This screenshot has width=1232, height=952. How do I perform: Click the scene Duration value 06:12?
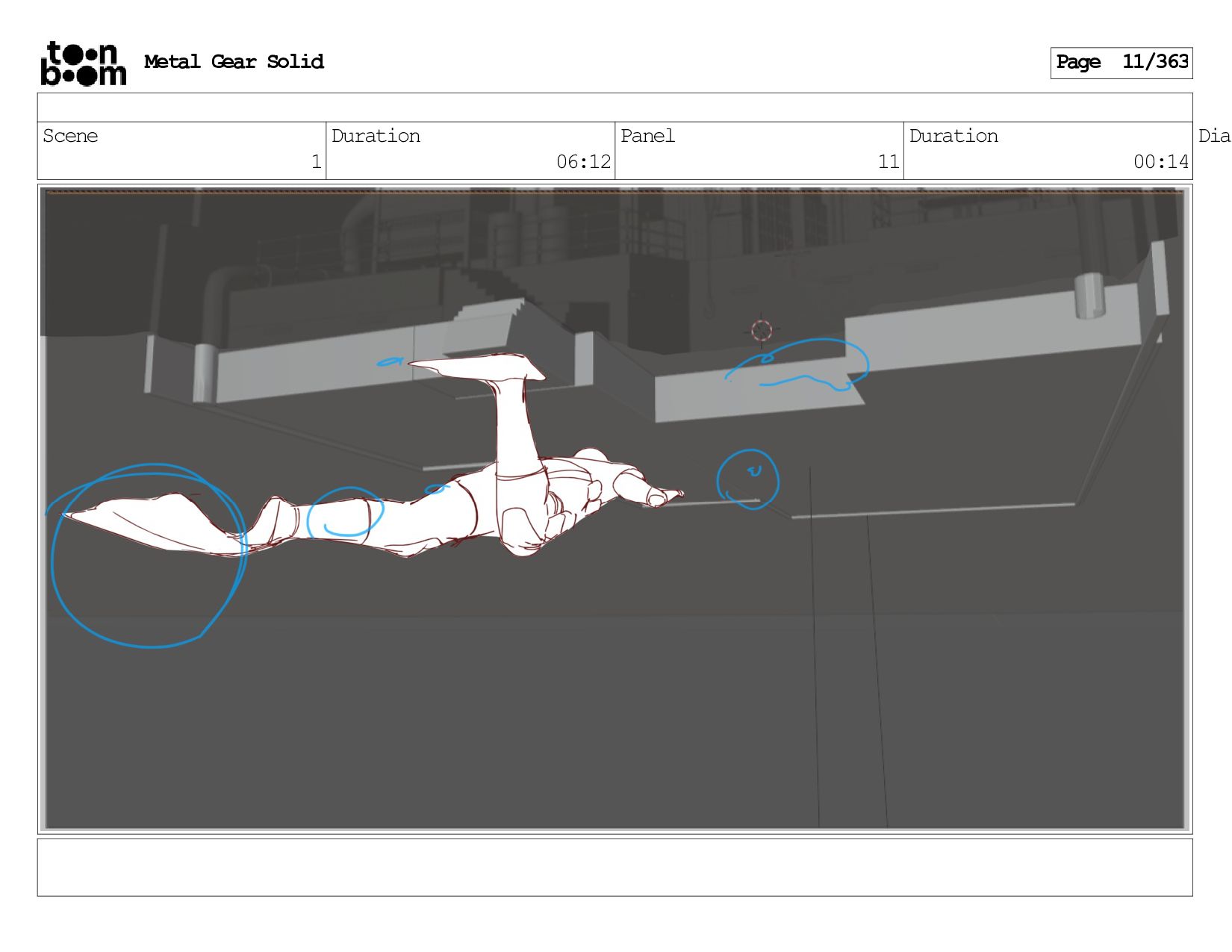click(x=584, y=161)
